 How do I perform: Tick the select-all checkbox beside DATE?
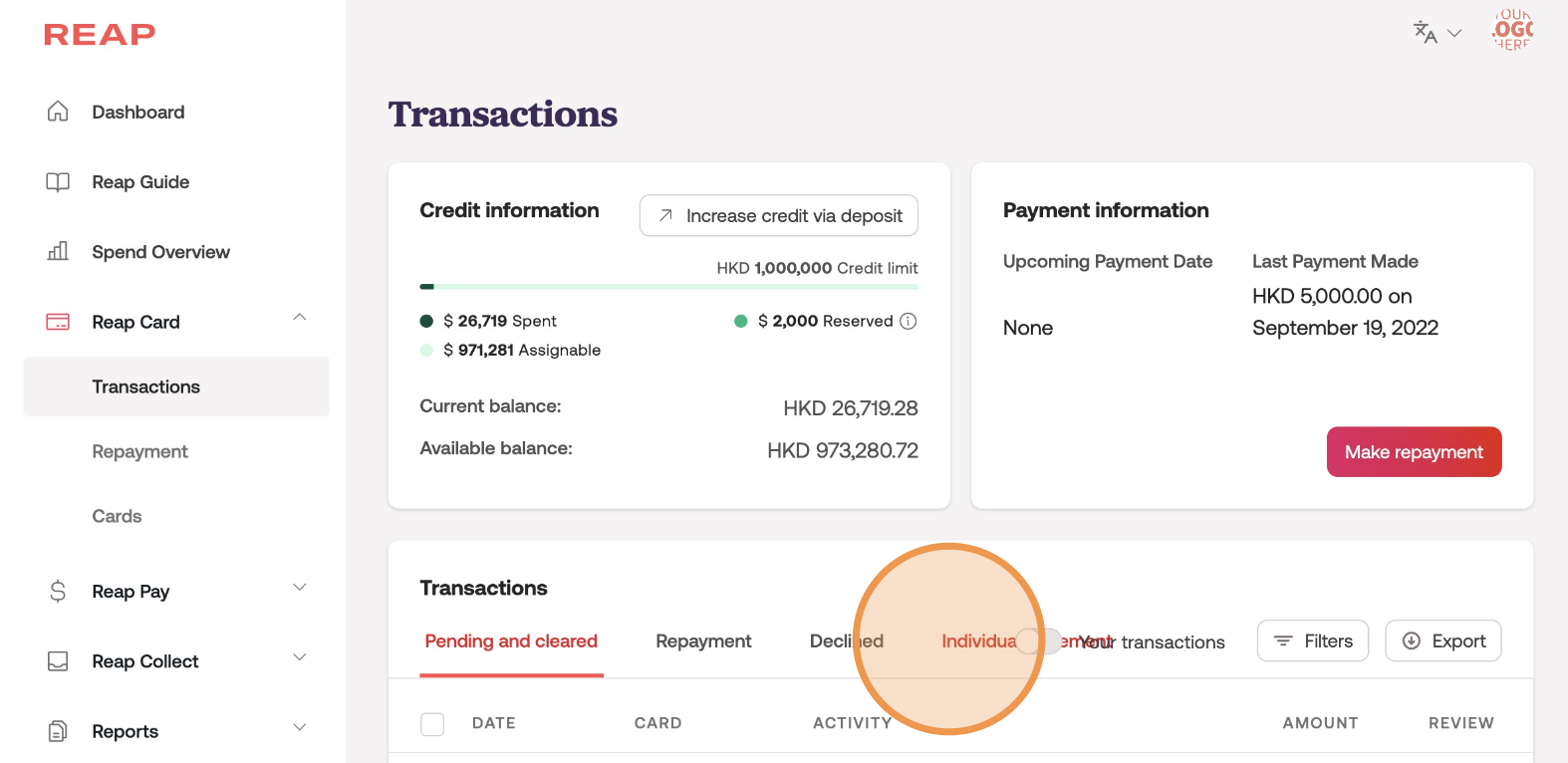coord(432,723)
